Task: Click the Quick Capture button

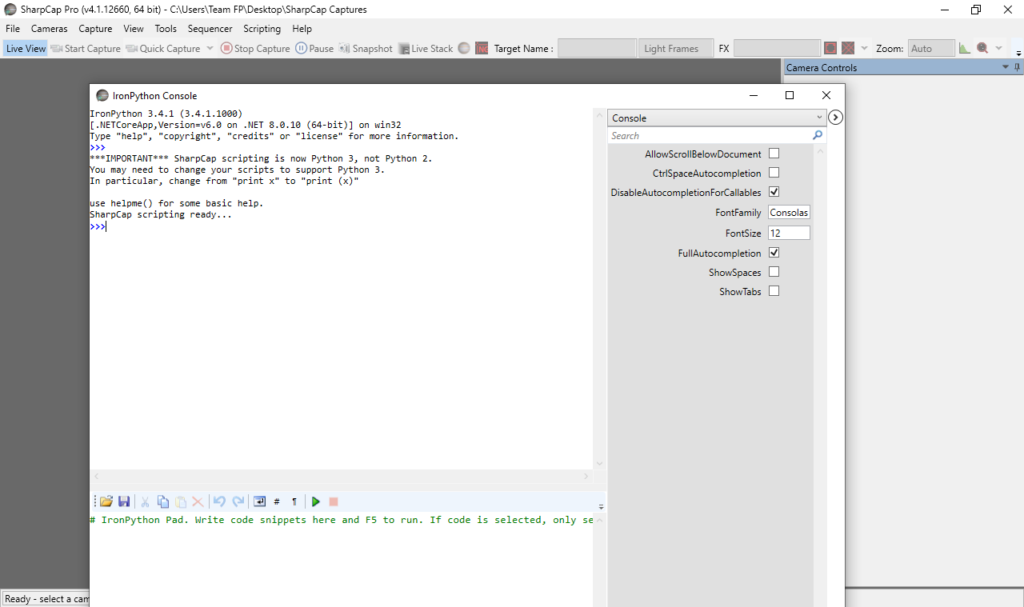Action: (163, 48)
